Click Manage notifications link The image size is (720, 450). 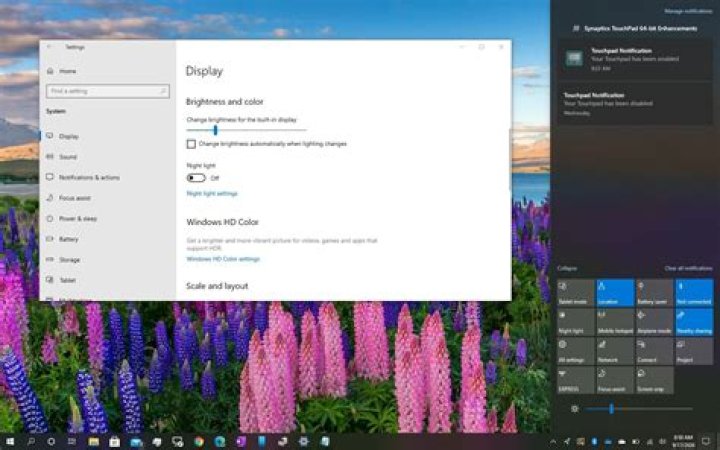click(x=688, y=11)
